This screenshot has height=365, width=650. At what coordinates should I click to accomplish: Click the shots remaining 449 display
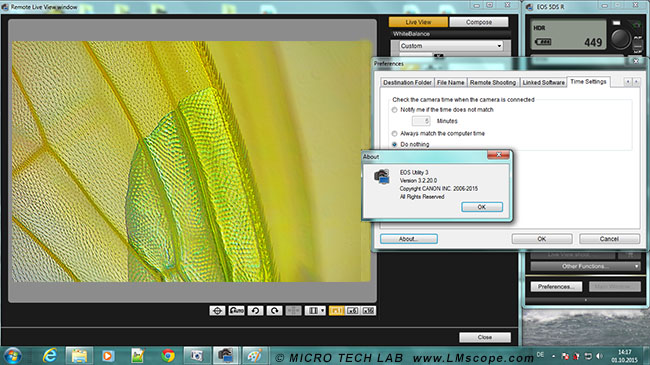point(593,42)
